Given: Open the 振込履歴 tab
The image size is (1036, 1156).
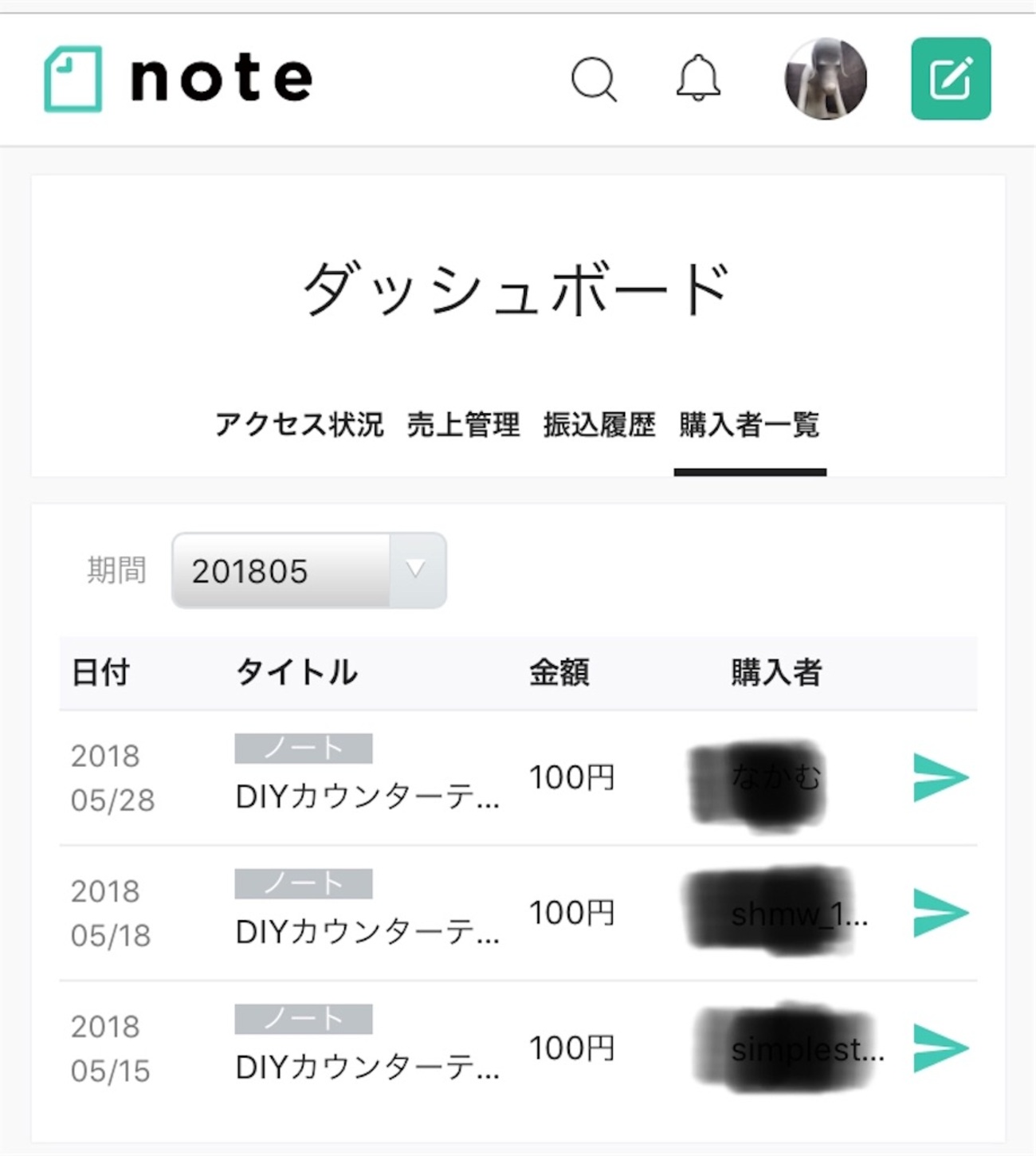Looking at the screenshot, I should (x=599, y=424).
